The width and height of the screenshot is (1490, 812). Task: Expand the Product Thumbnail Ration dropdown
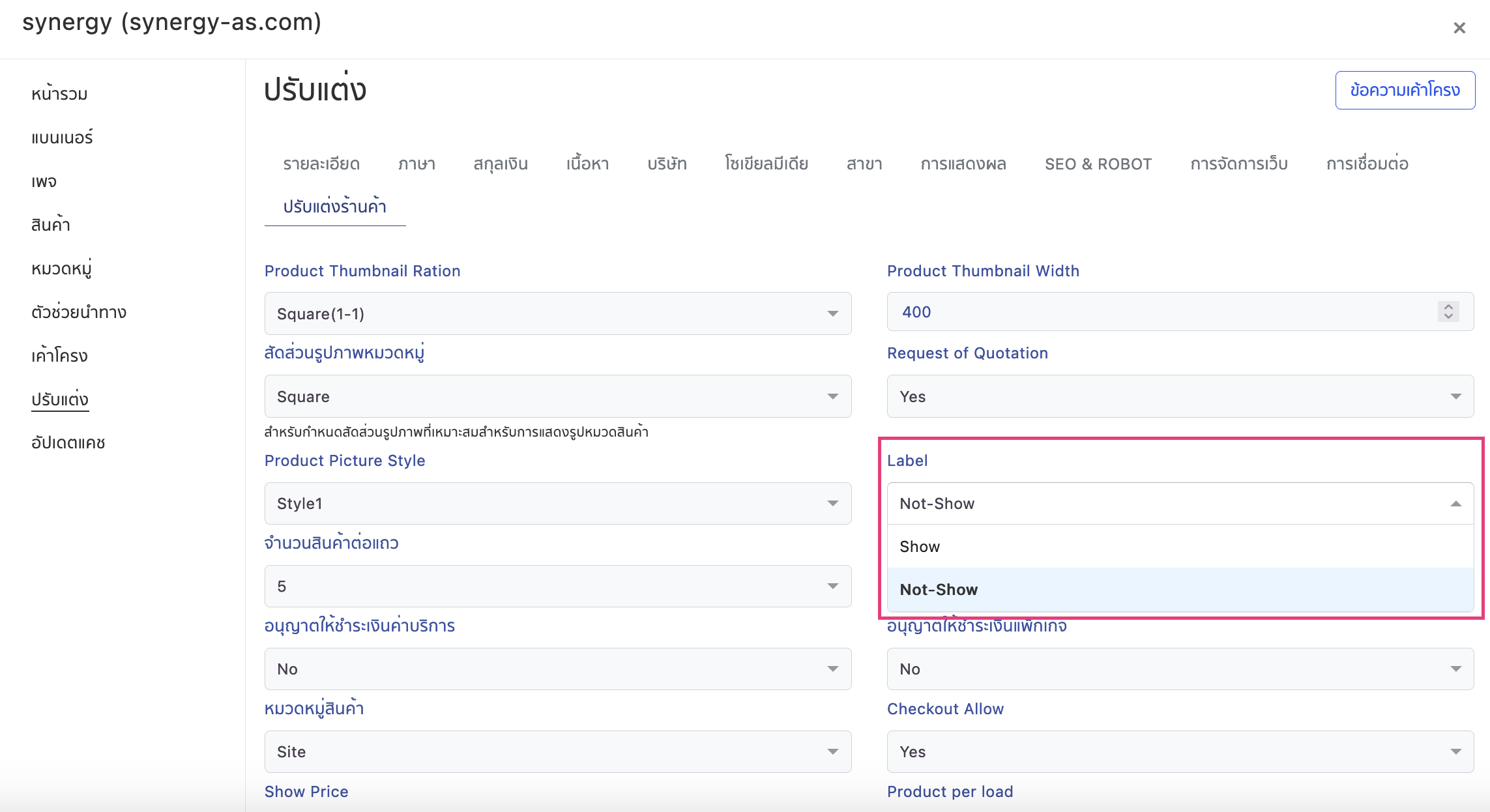coord(558,313)
